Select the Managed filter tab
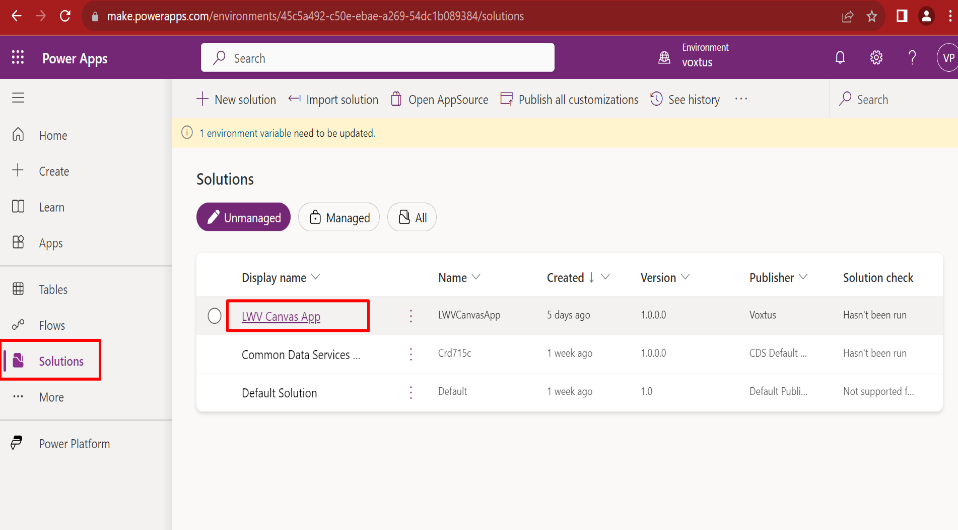958x530 pixels. pyautogui.click(x=339, y=217)
